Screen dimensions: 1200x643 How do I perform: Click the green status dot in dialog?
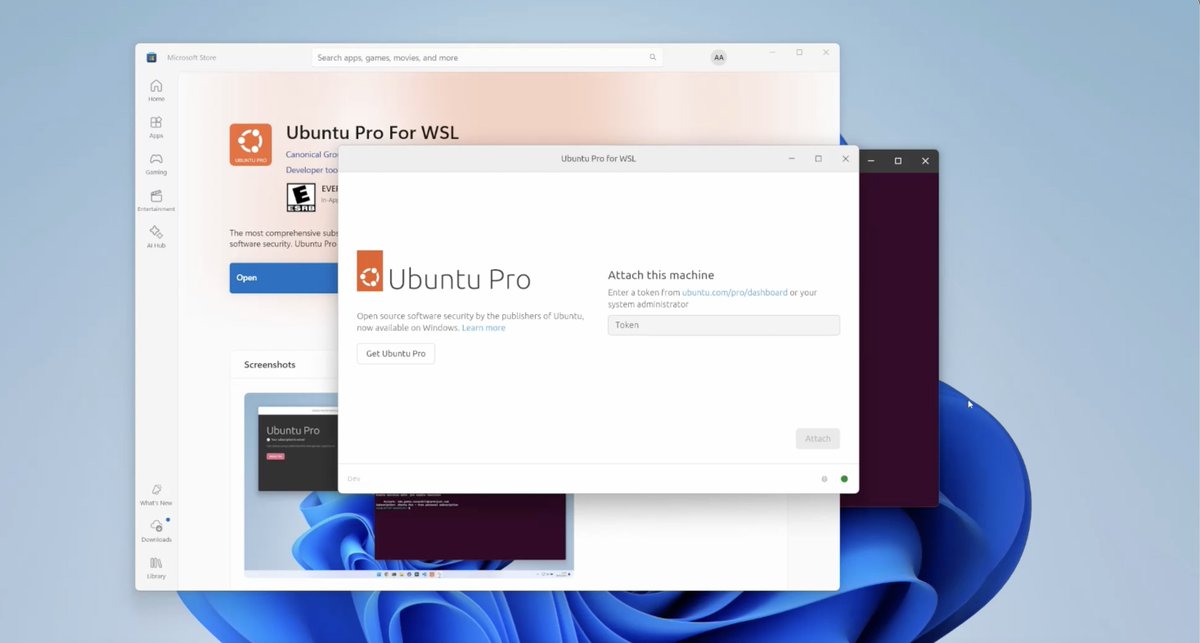(844, 479)
